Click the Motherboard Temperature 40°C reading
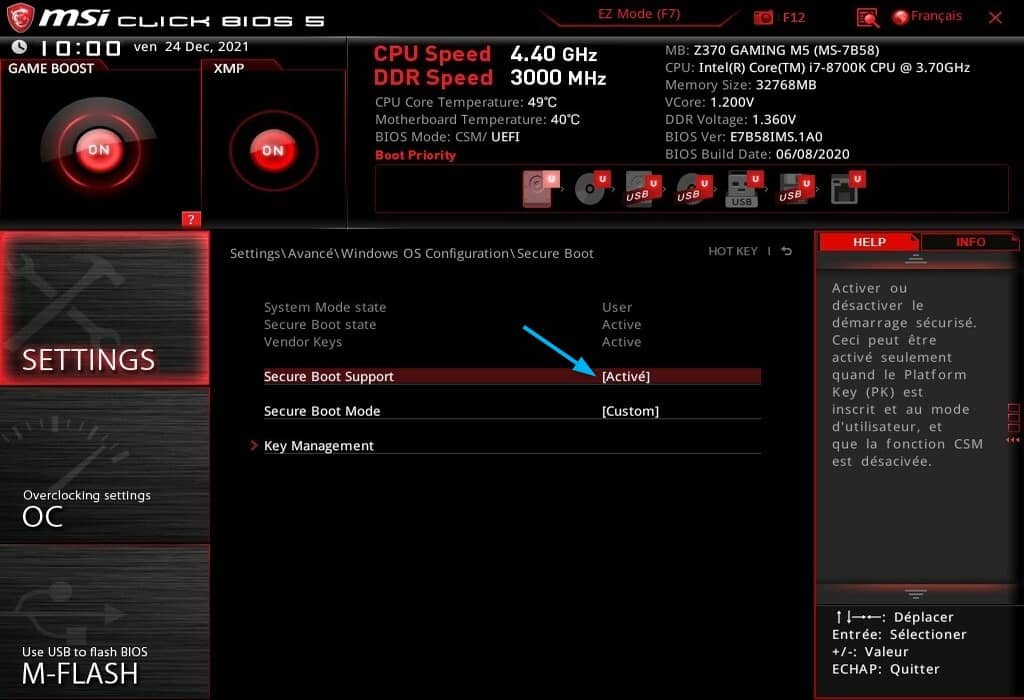 click(477, 119)
